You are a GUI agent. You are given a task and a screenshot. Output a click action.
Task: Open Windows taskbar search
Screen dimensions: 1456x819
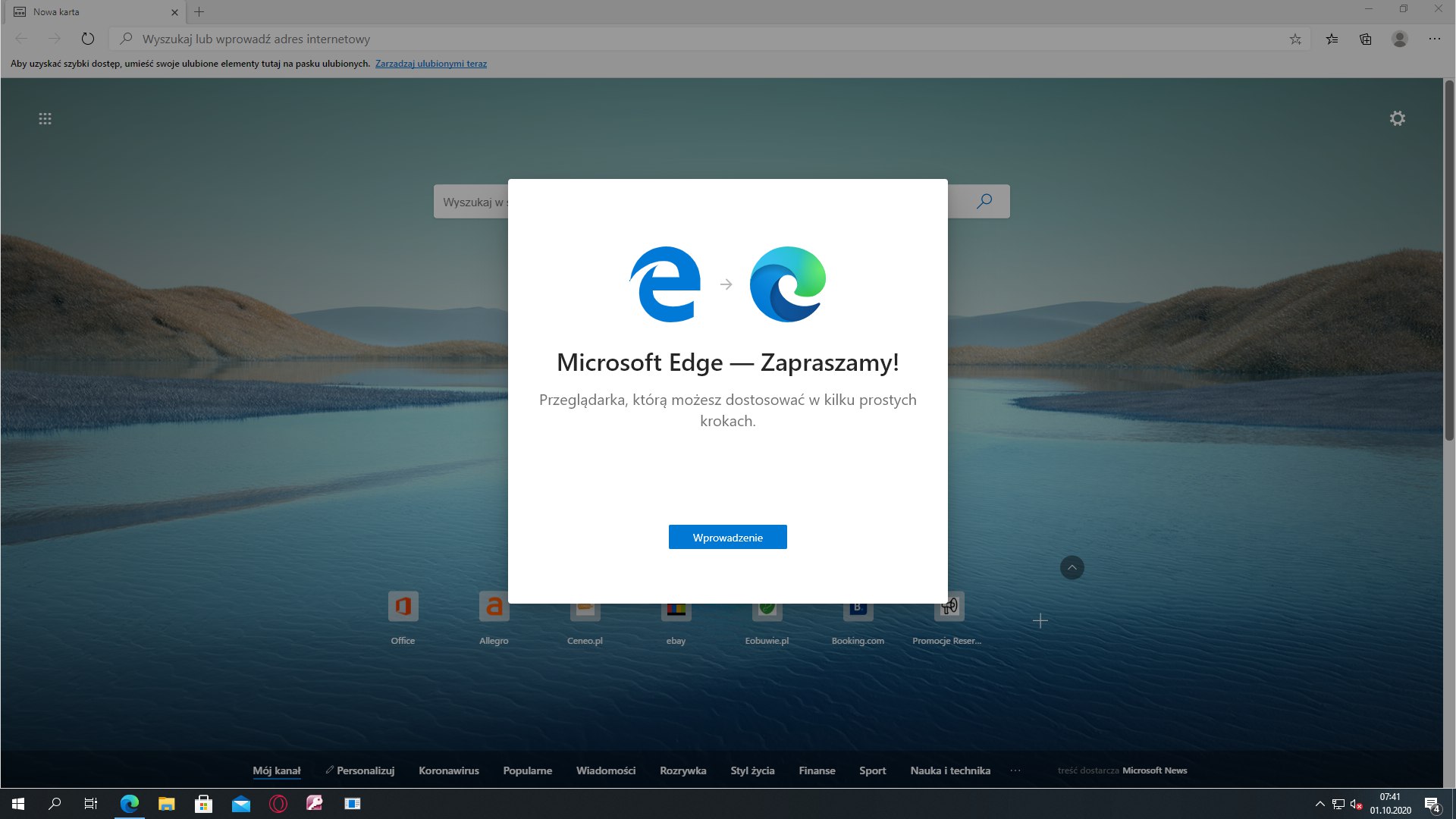[55, 804]
